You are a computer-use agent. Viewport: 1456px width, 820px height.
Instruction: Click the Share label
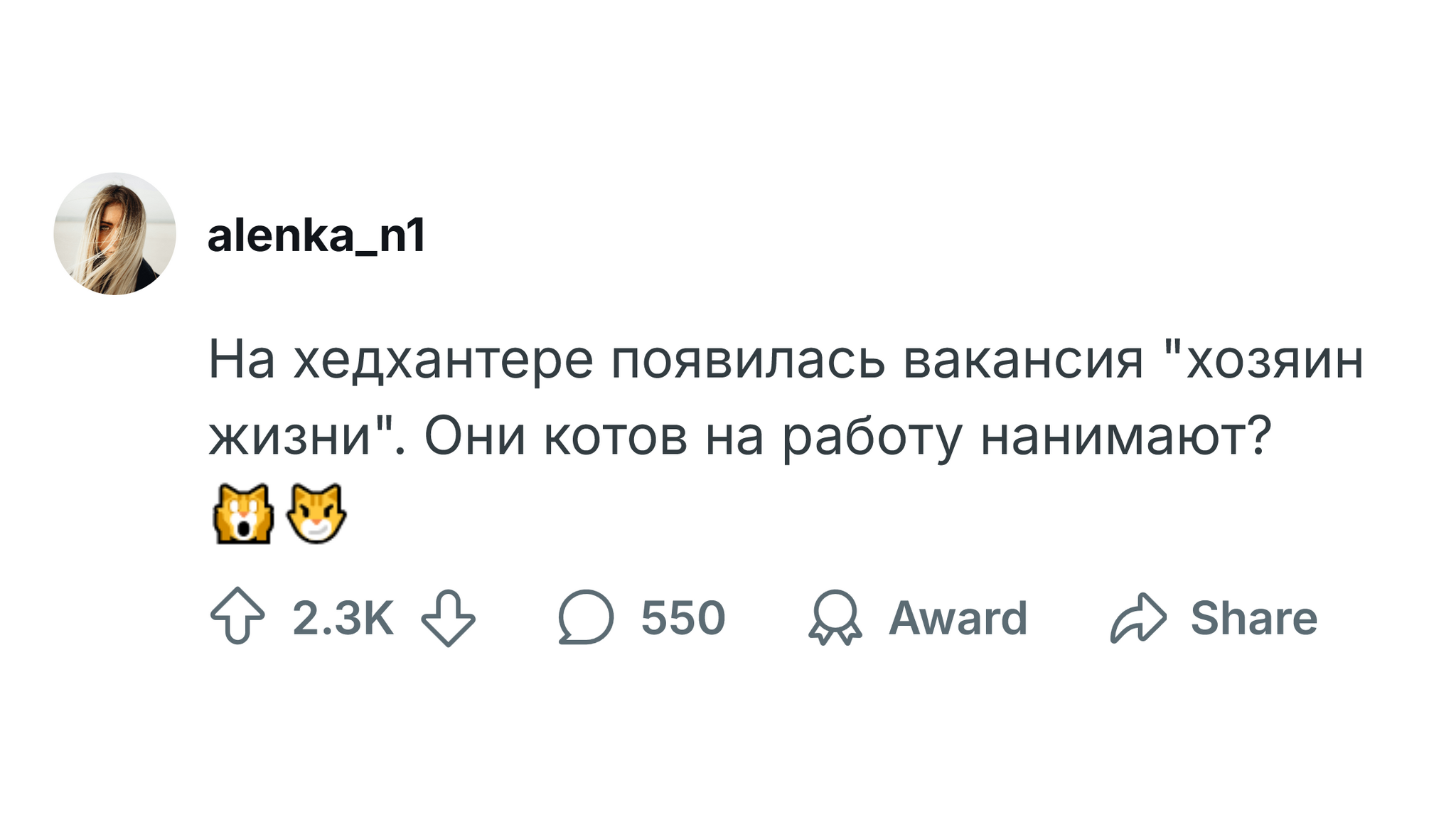tap(1253, 617)
